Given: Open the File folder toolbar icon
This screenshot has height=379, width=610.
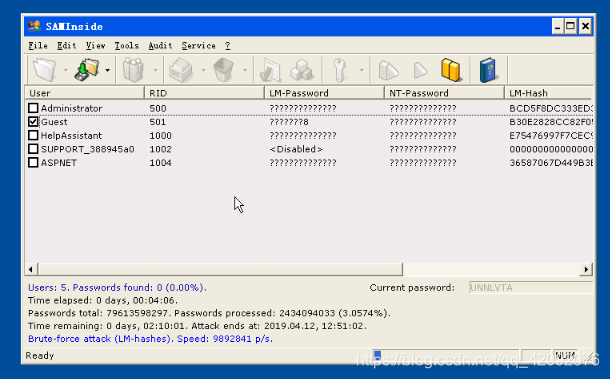Looking at the screenshot, I should [44, 70].
